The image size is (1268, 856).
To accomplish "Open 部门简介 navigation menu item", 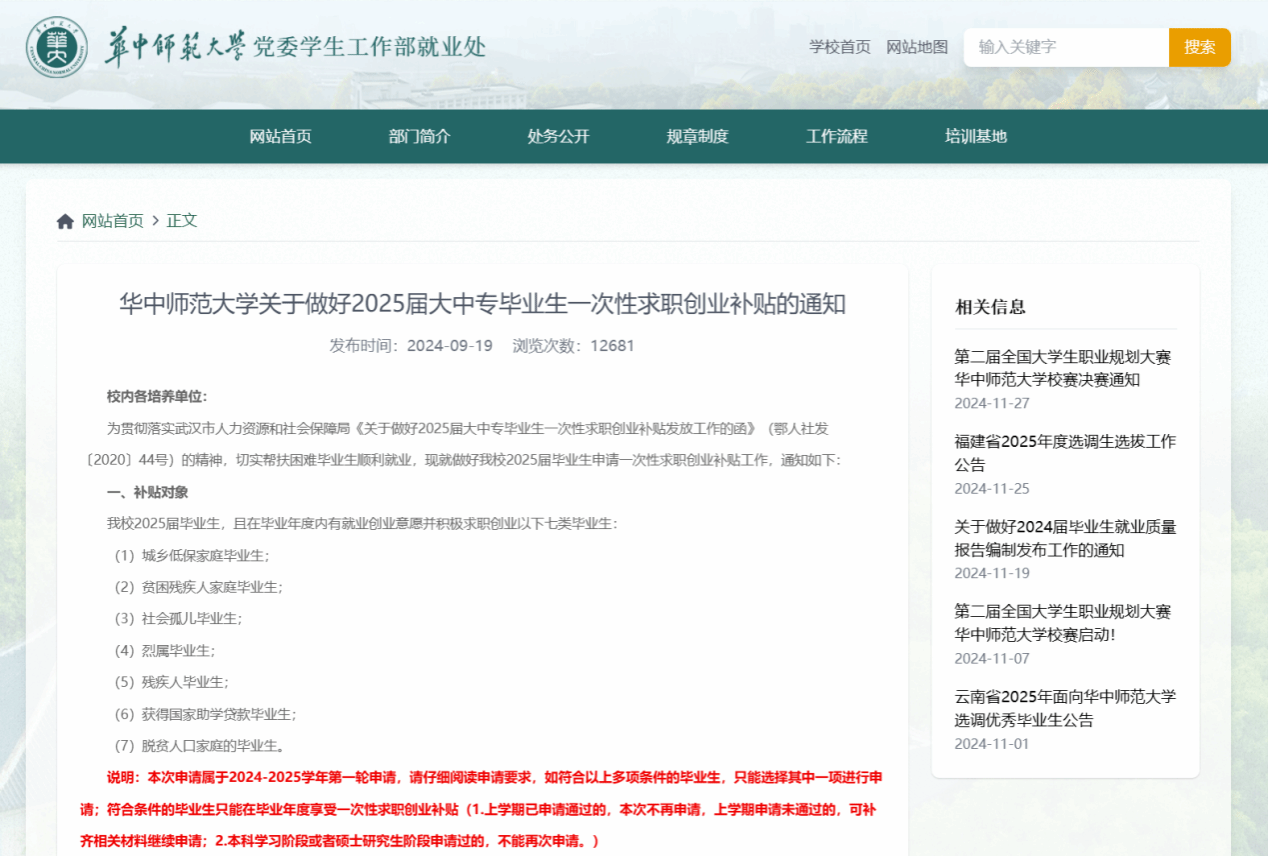I will 419,137.
